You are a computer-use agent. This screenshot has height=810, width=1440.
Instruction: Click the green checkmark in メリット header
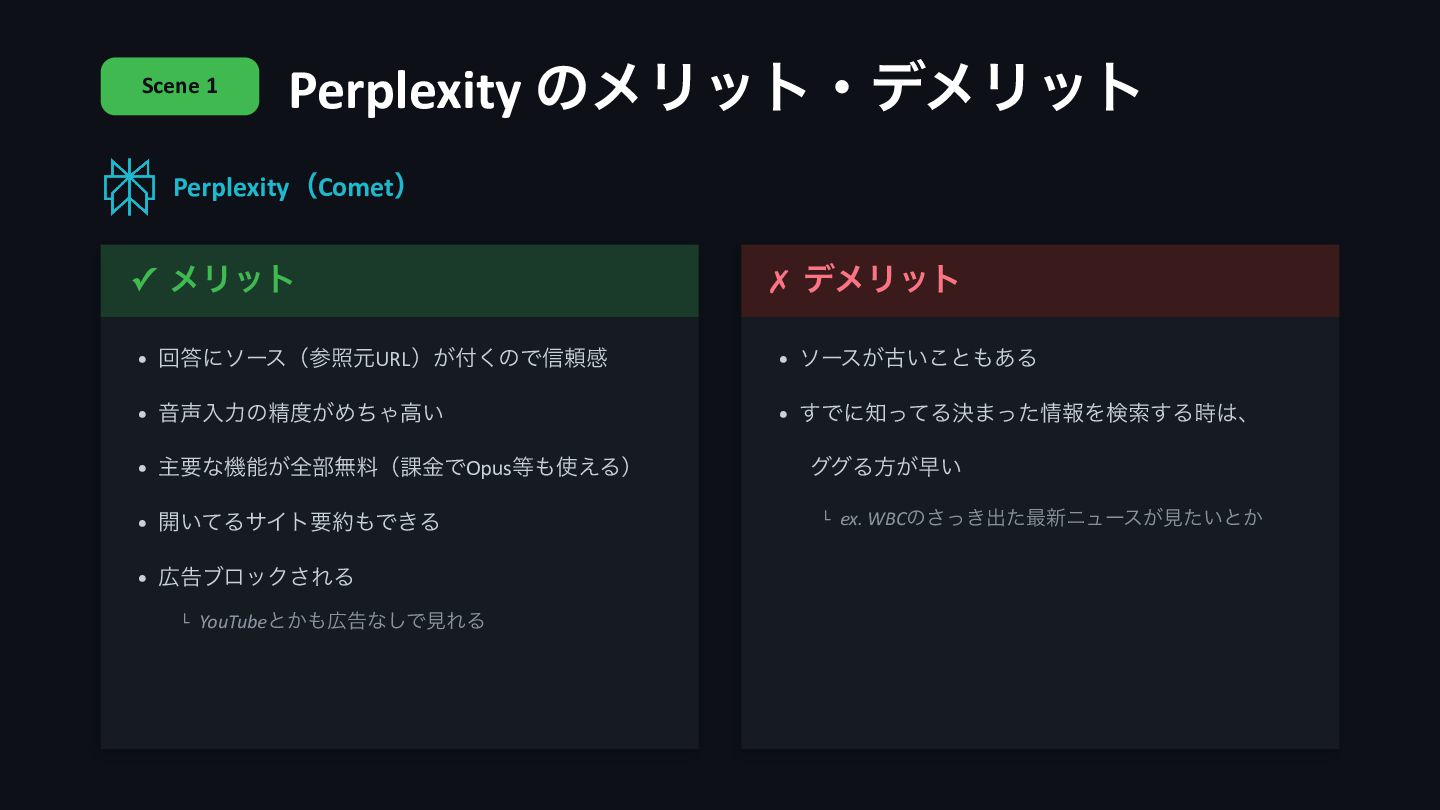tap(144, 280)
